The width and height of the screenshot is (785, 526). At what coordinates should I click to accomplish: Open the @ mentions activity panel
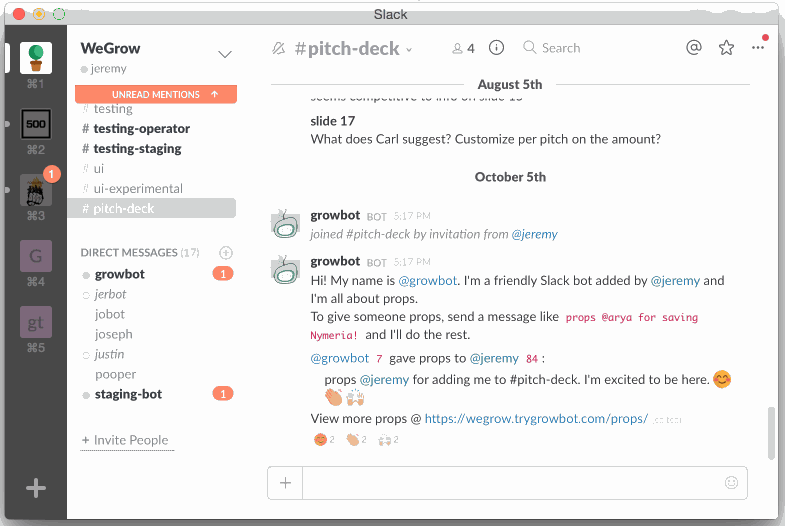(x=694, y=48)
